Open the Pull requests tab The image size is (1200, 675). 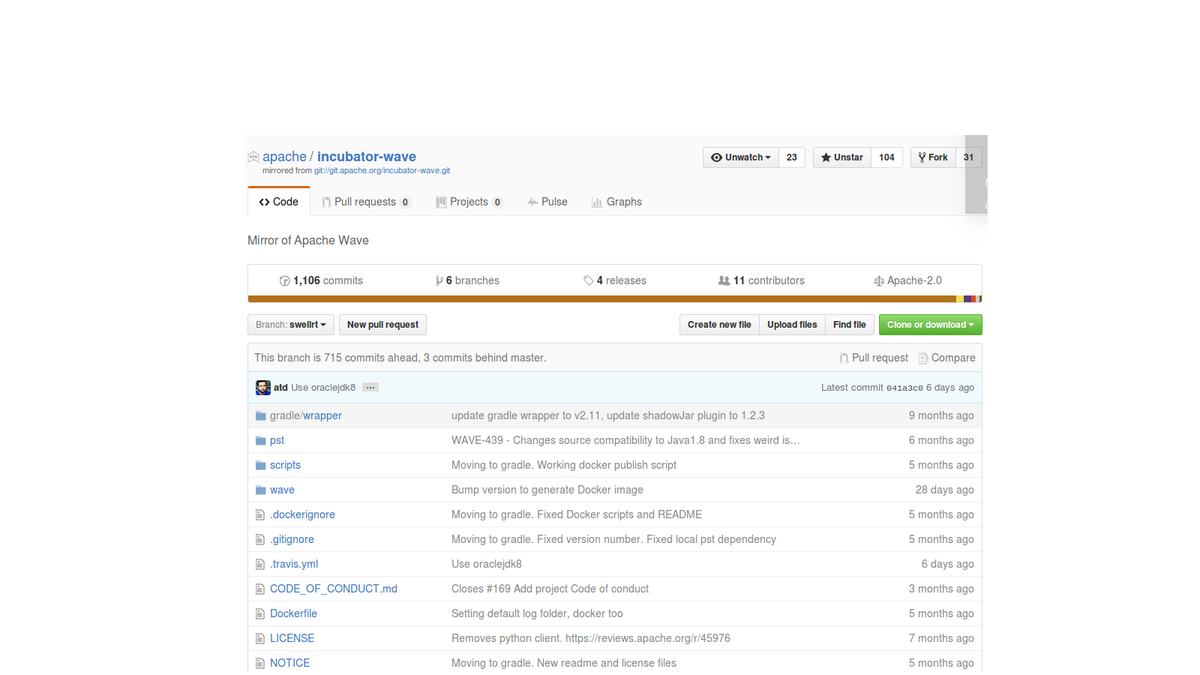[x=366, y=202]
